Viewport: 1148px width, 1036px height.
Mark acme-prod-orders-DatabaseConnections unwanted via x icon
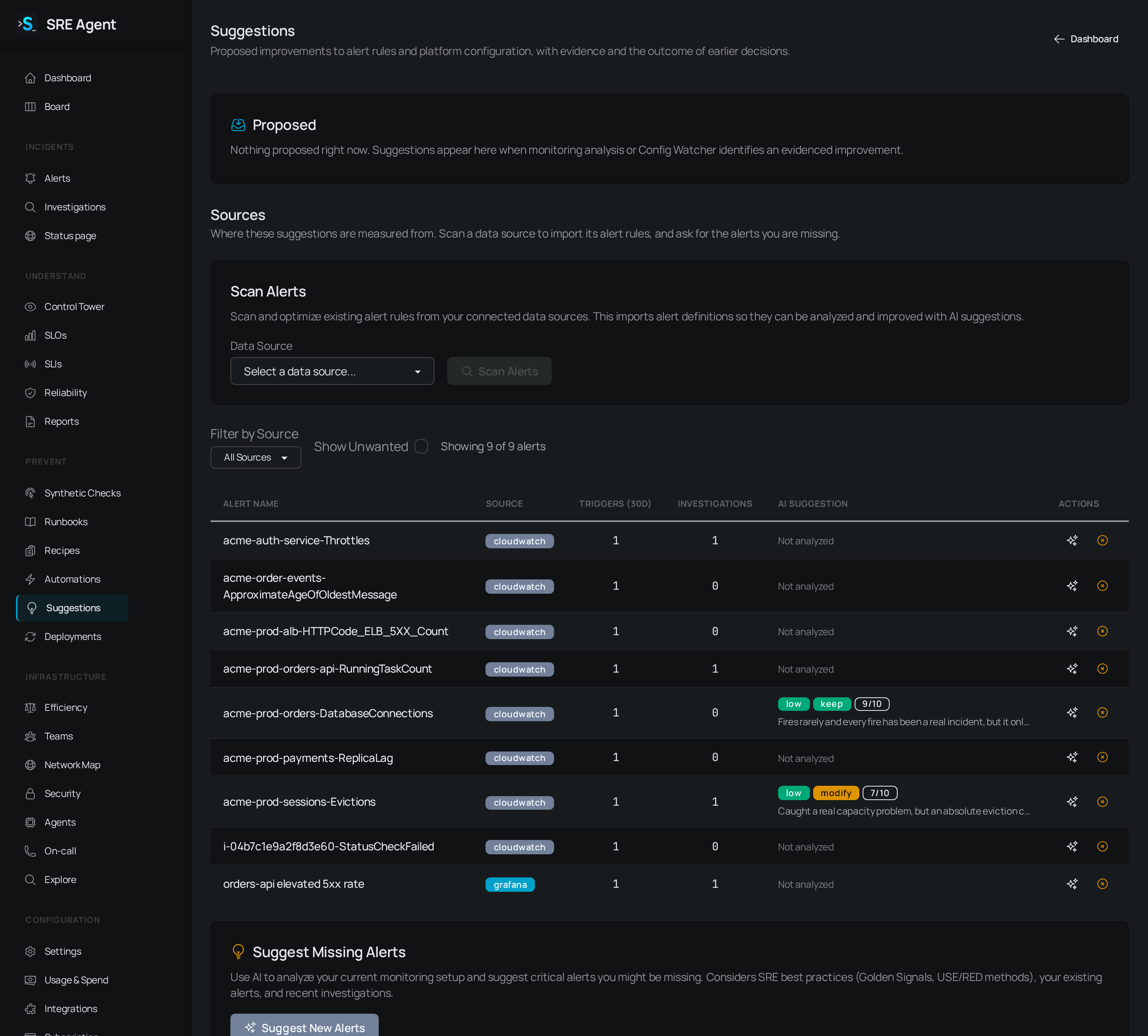(x=1103, y=713)
